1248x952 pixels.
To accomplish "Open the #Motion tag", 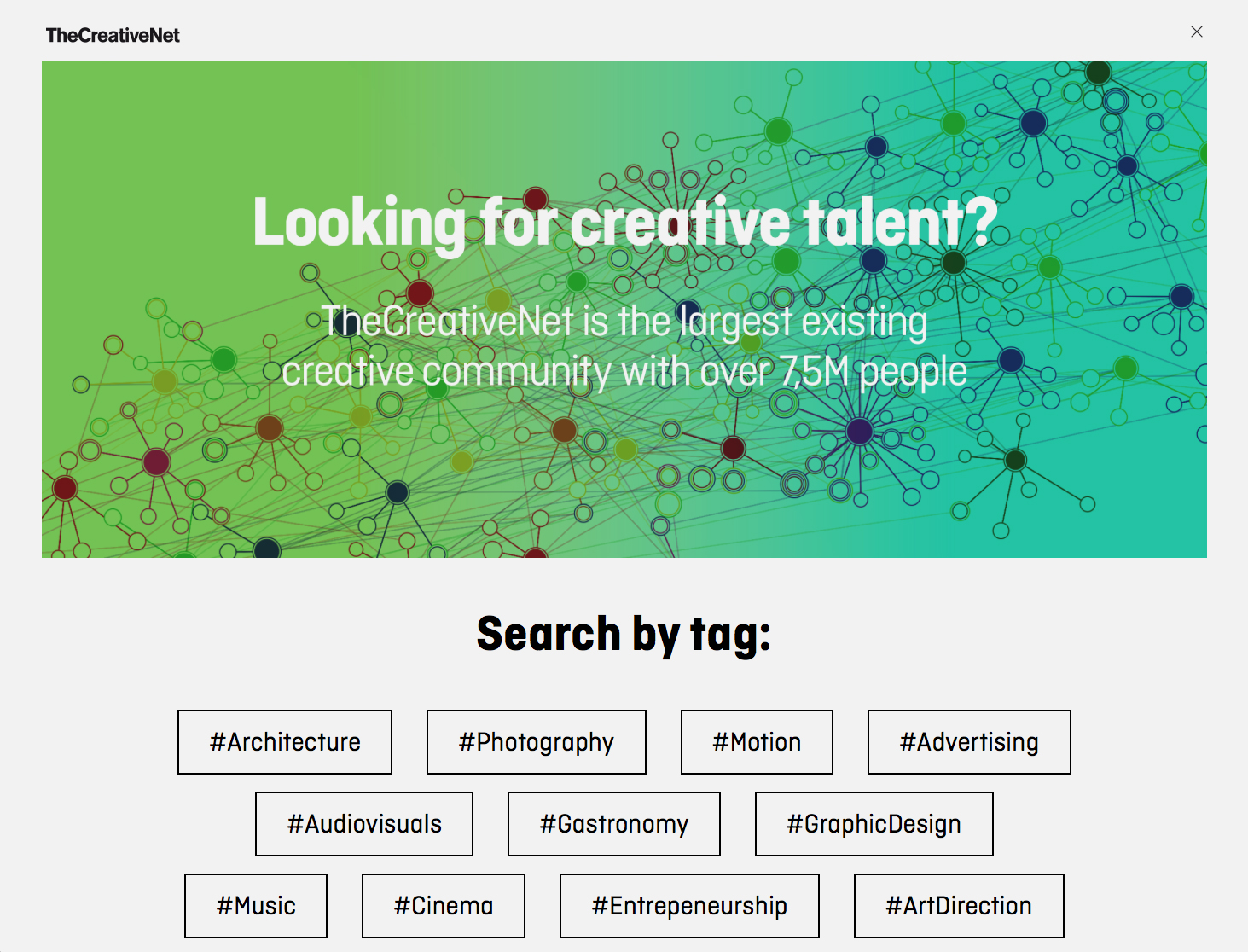I will [x=757, y=742].
